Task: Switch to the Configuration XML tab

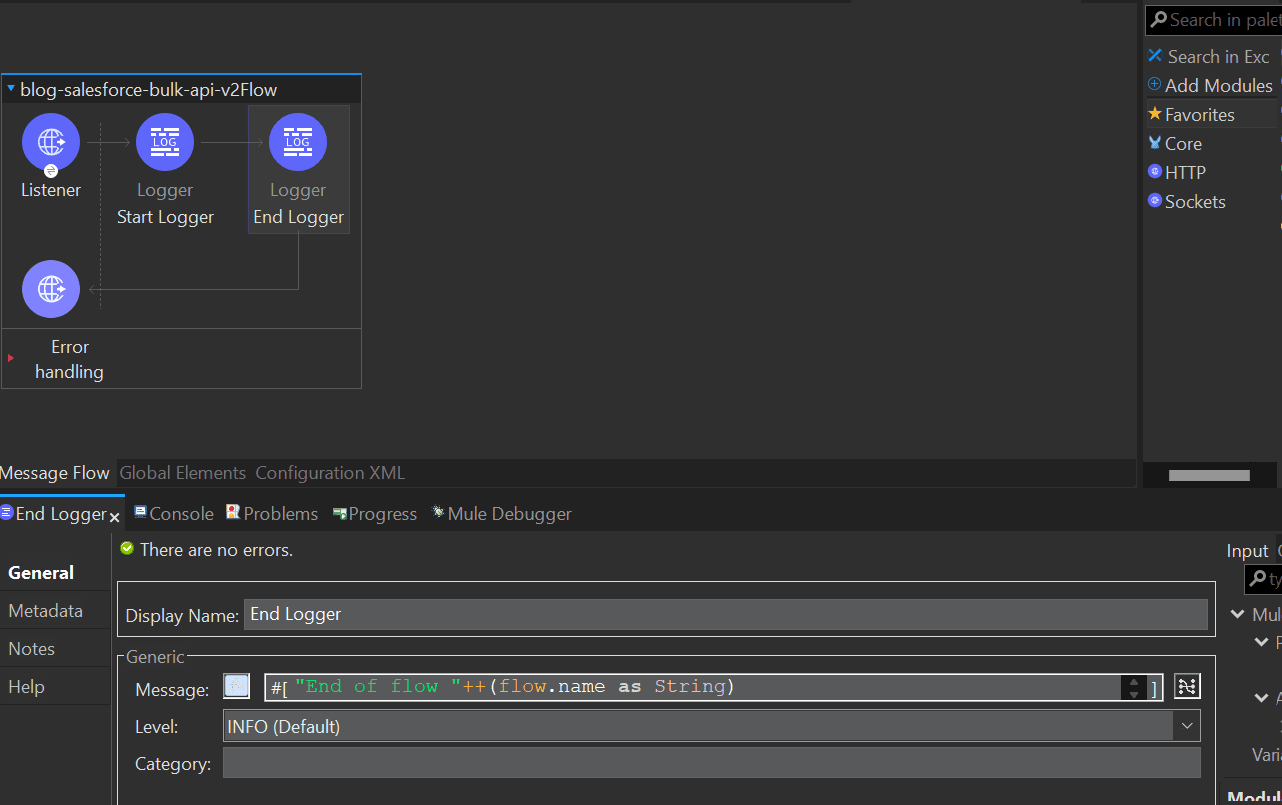Action: (x=332, y=472)
